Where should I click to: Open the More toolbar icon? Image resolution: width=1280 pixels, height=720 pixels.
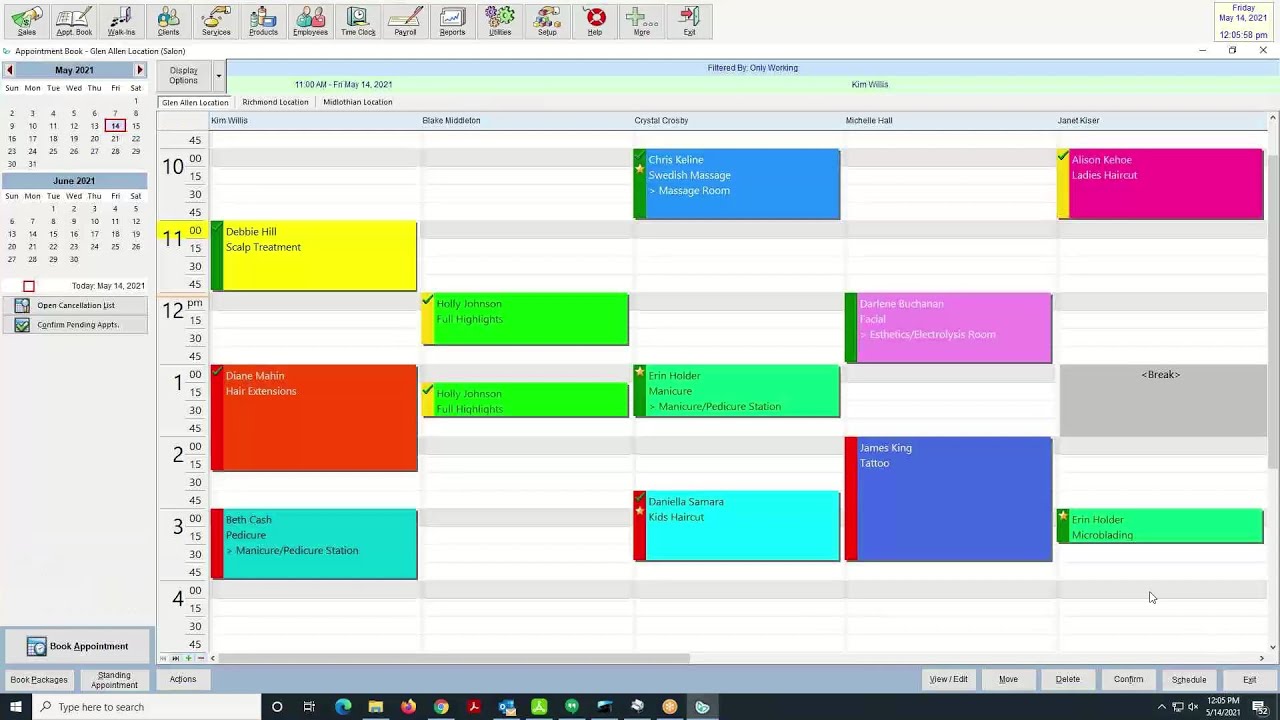(642, 21)
